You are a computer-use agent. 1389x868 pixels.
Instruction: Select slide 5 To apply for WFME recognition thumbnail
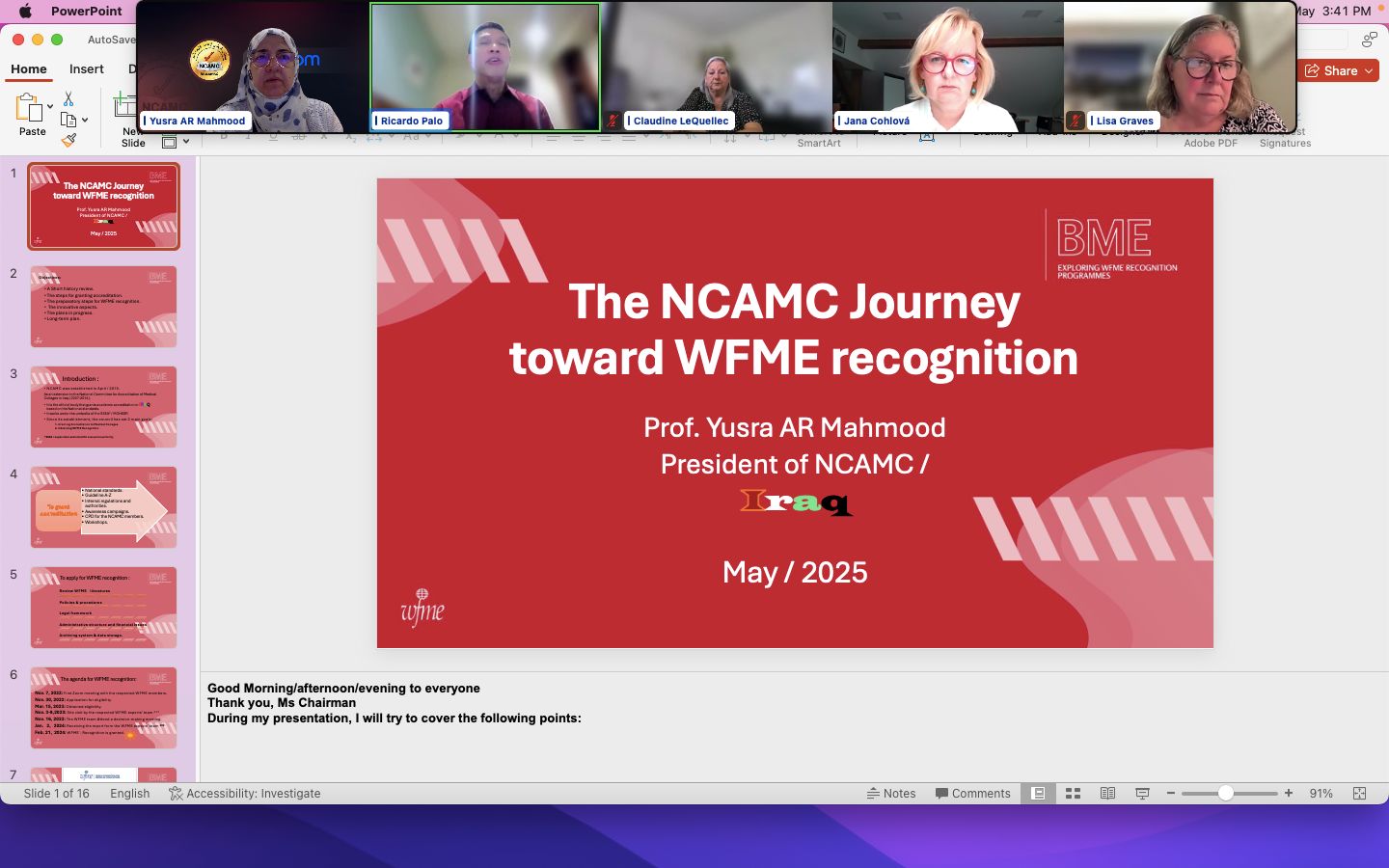pyautogui.click(x=103, y=608)
